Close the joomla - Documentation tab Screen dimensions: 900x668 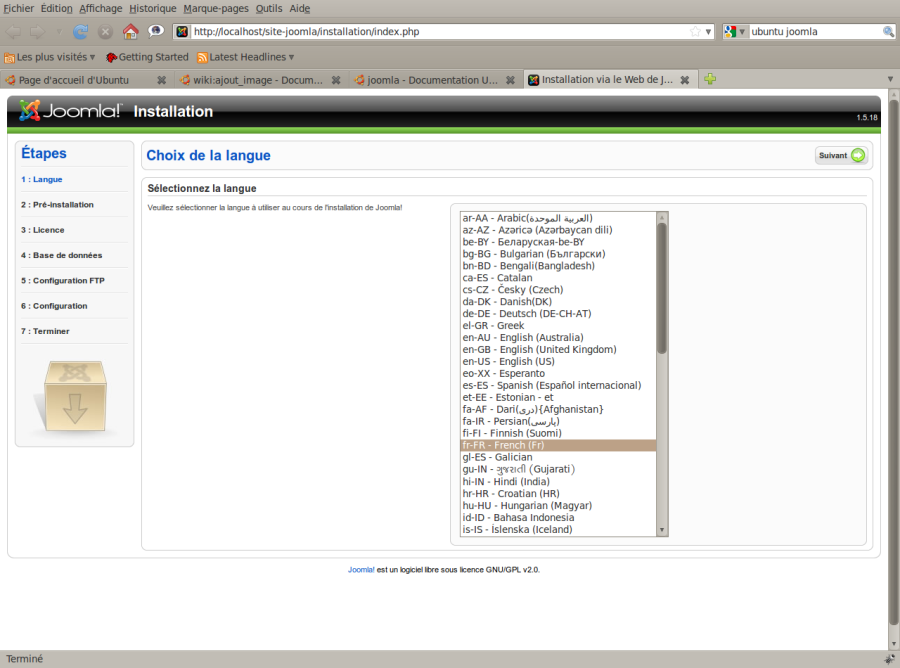[x=510, y=80]
